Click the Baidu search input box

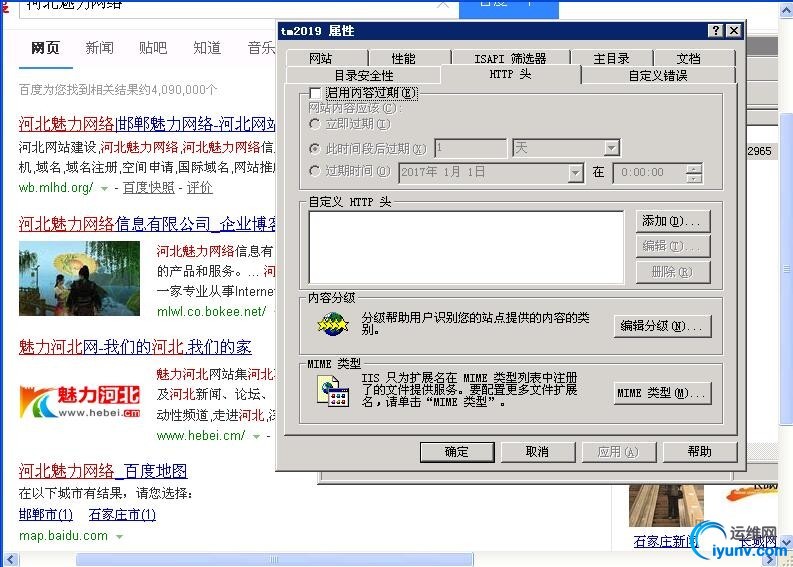[x=238, y=8]
